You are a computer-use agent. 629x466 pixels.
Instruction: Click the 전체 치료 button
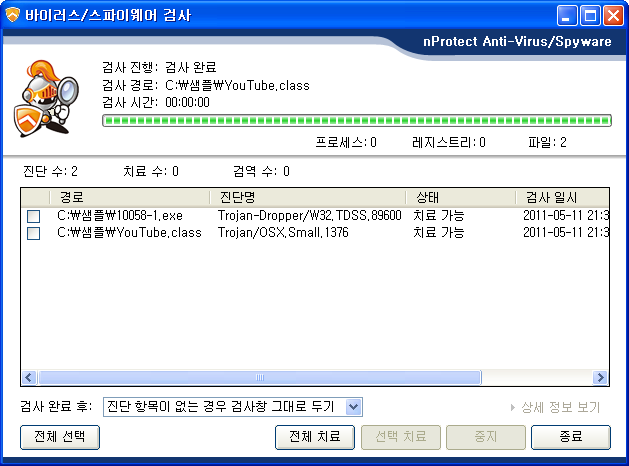314,437
